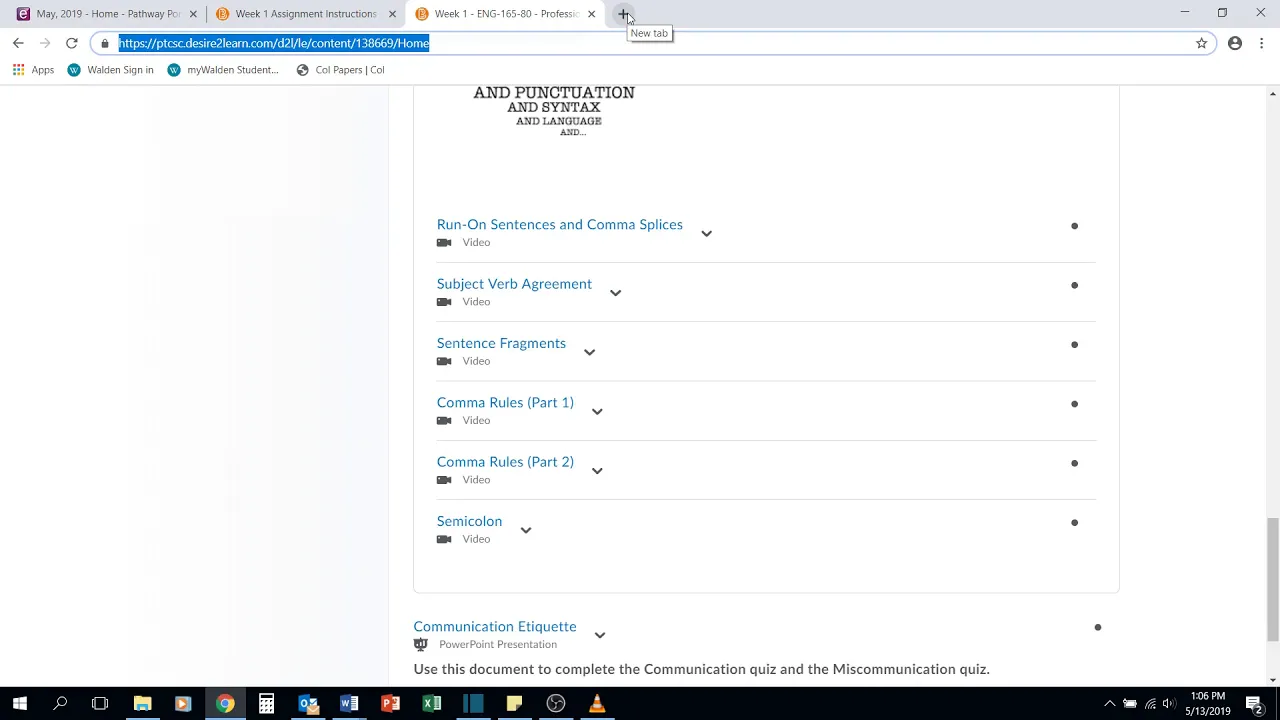Open File Explorer from the taskbar

pyautogui.click(x=142, y=704)
